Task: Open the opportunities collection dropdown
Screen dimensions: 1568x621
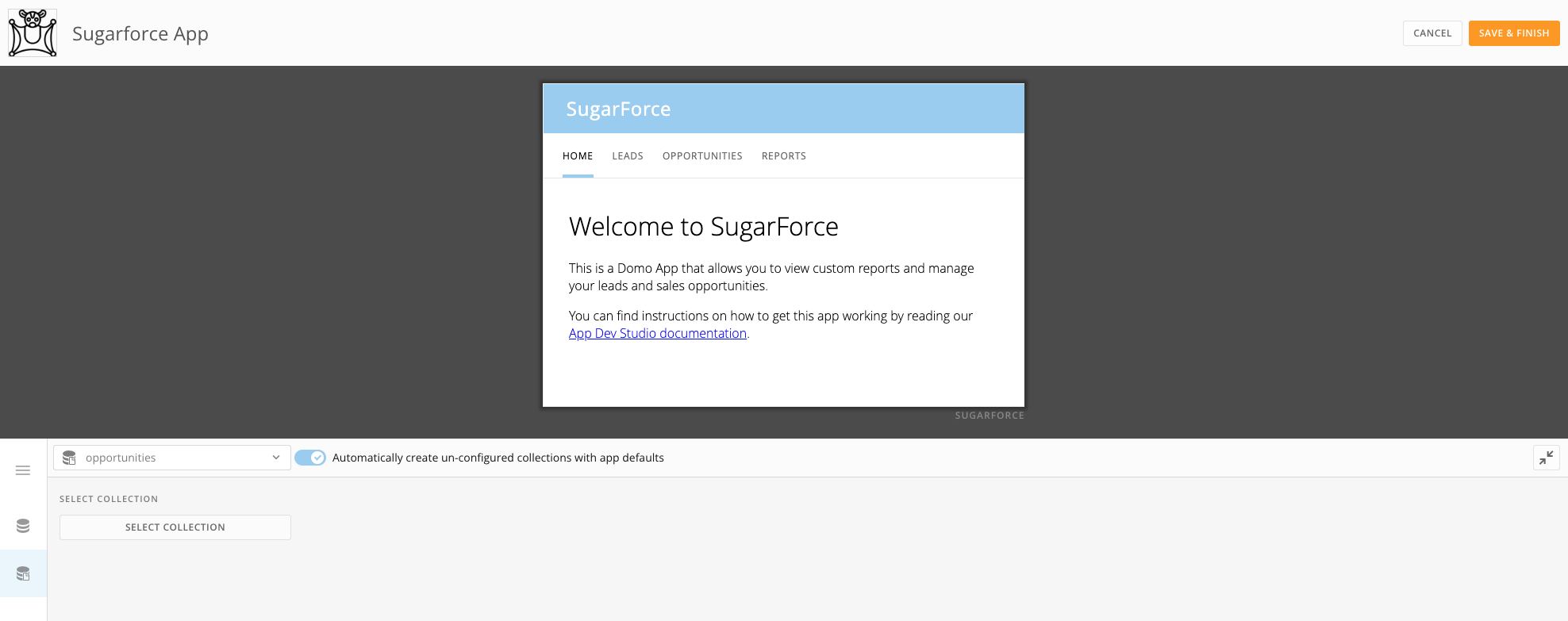Action: point(172,458)
